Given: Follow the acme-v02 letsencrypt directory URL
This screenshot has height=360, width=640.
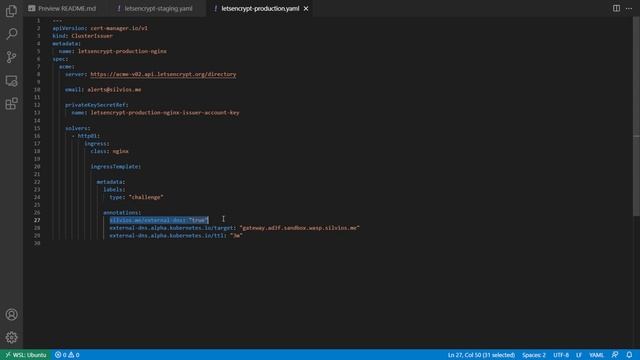Looking at the screenshot, I should (163, 74).
